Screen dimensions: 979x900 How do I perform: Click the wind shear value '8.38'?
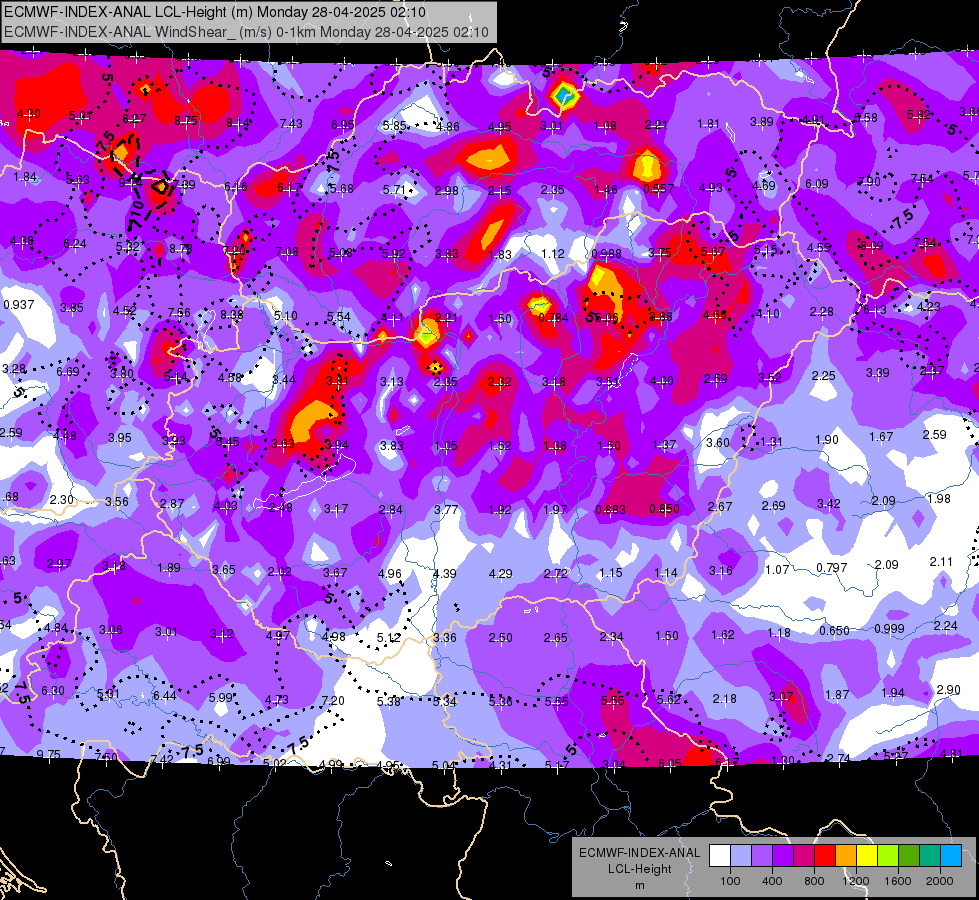(232, 315)
